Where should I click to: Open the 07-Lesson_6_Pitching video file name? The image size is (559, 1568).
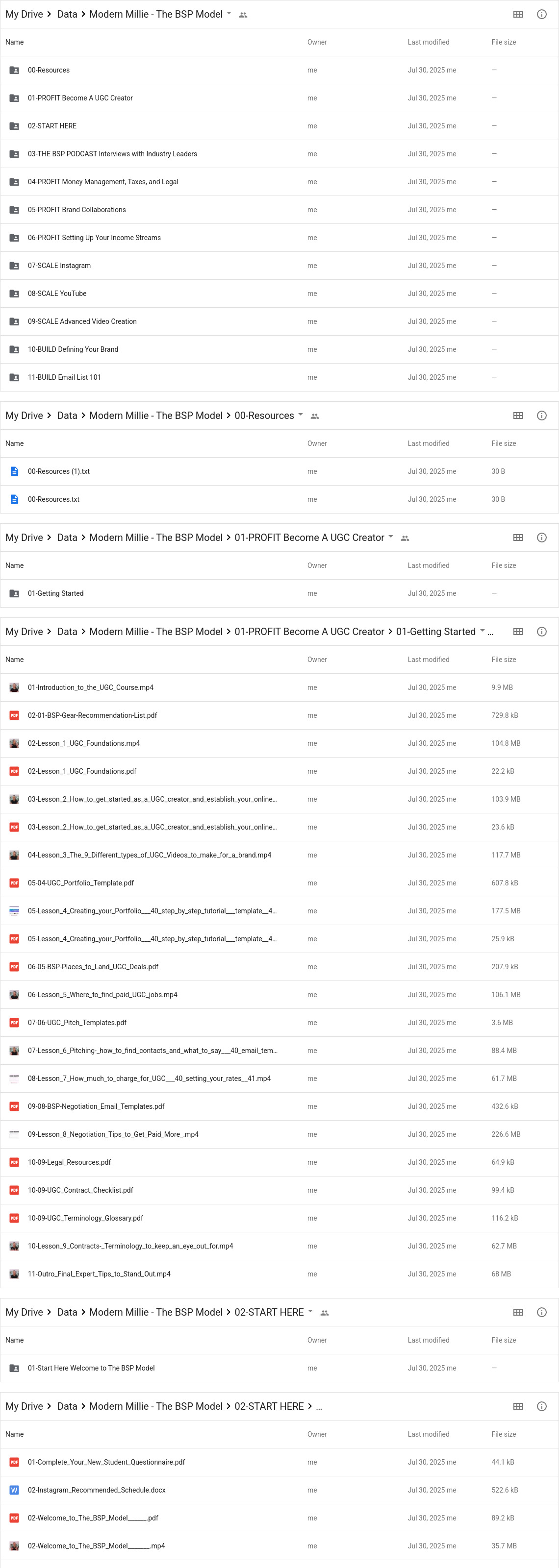[152, 1051]
